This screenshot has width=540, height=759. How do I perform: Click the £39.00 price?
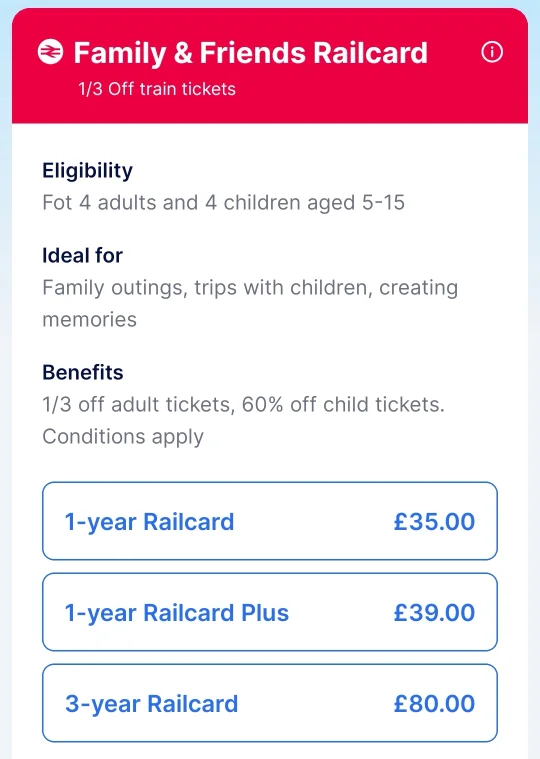(434, 612)
